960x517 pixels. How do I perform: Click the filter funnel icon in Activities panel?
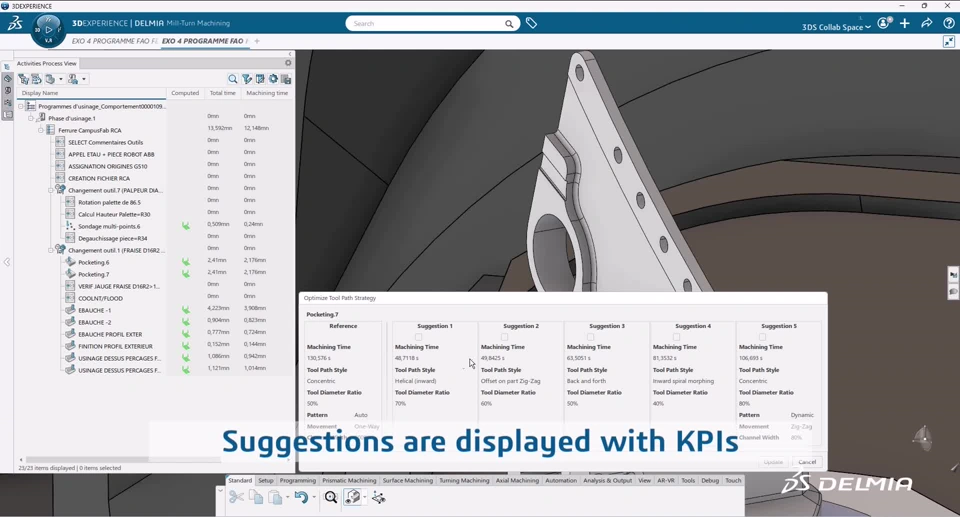click(247, 79)
